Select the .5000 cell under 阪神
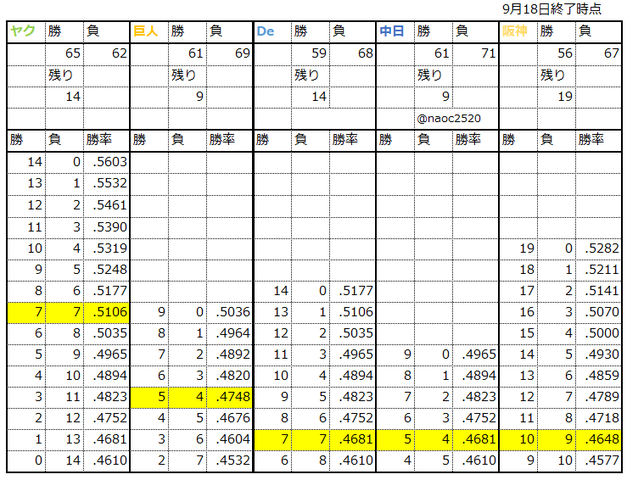 pyautogui.click(x=599, y=333)
